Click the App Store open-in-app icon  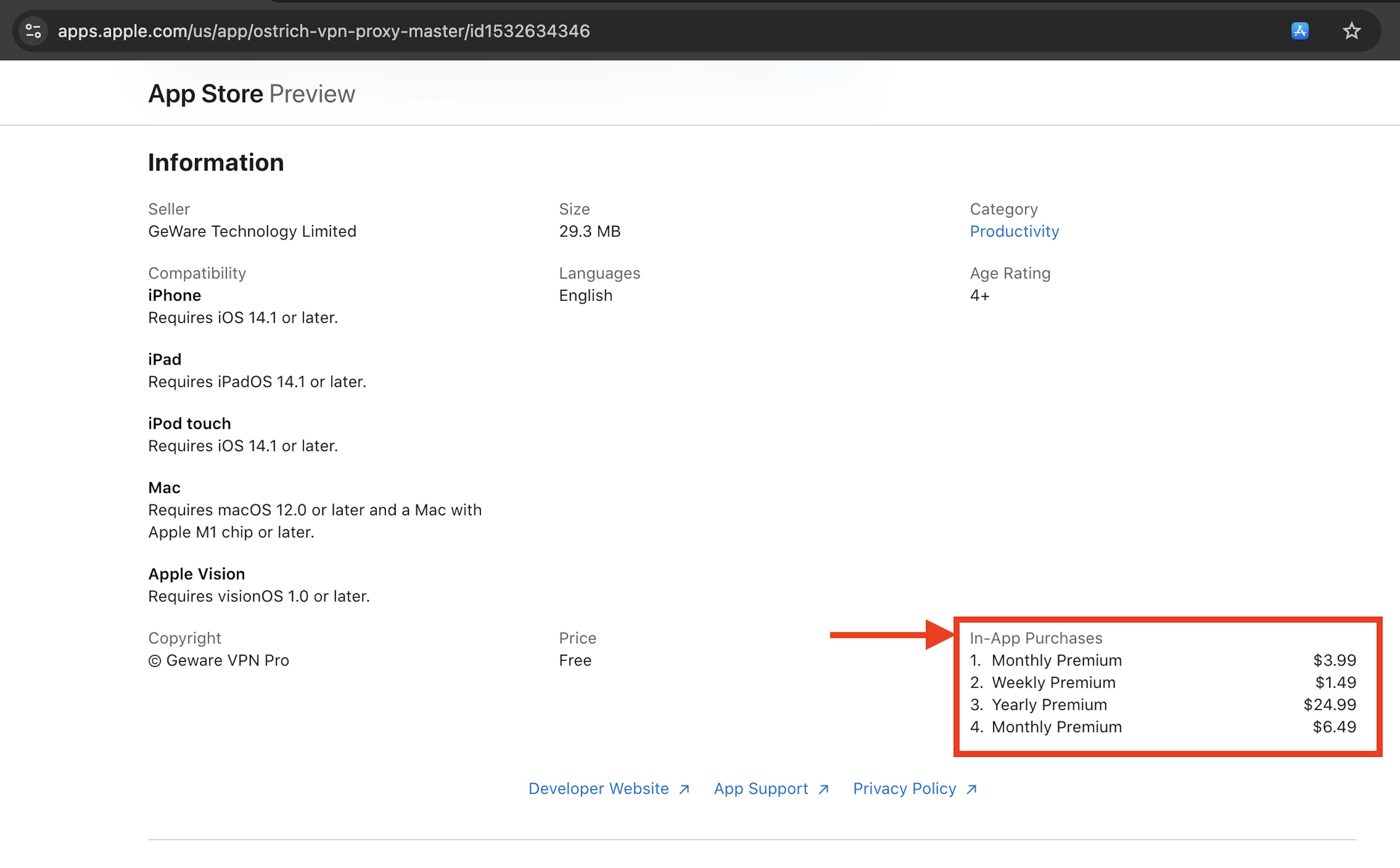(x=1299, y=31)
